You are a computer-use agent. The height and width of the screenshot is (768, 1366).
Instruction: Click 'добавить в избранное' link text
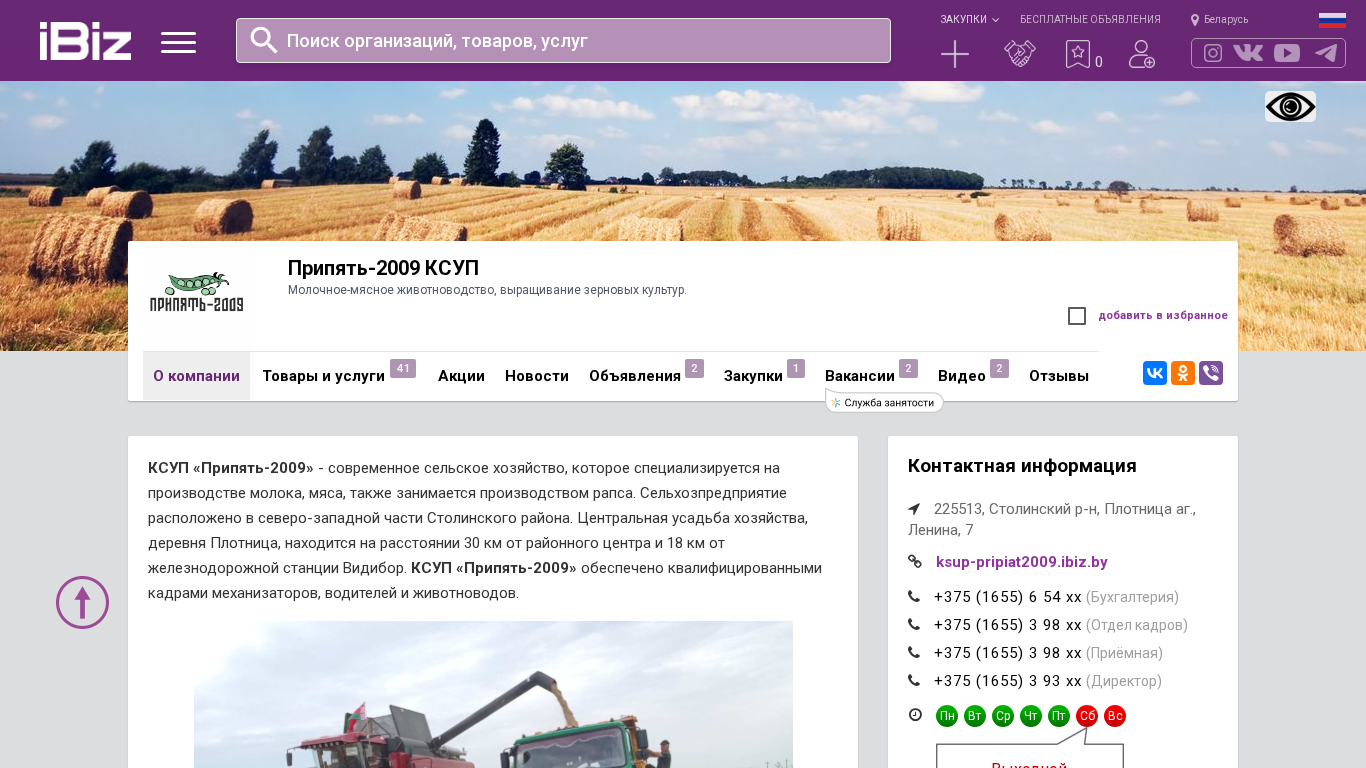click(x=1163, y=316)
